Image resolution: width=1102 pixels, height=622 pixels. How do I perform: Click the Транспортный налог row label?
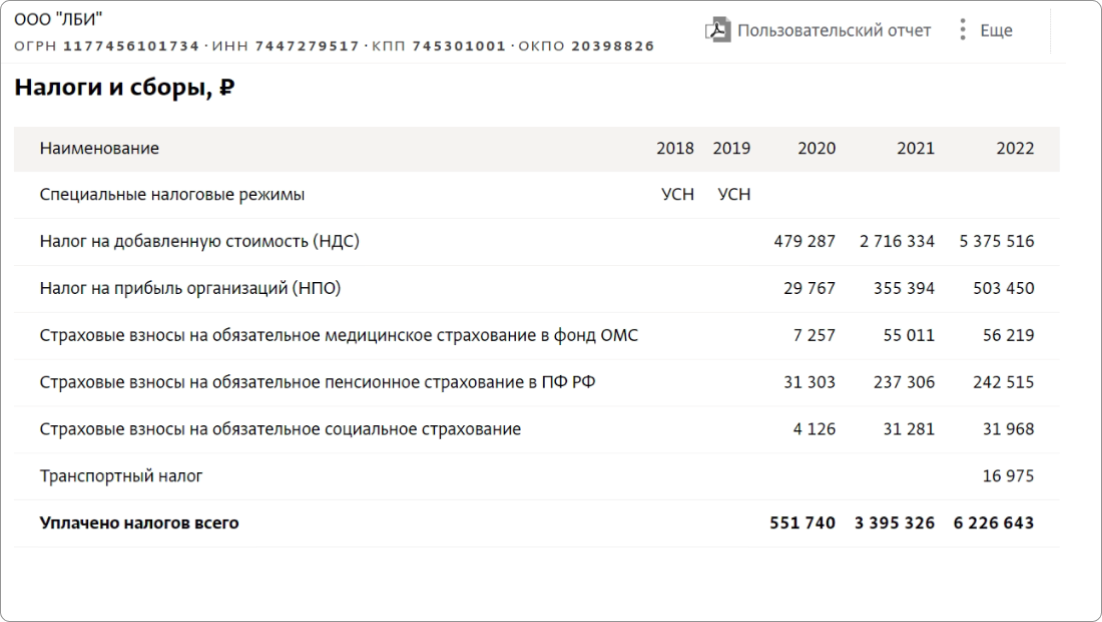coord(121,476)
